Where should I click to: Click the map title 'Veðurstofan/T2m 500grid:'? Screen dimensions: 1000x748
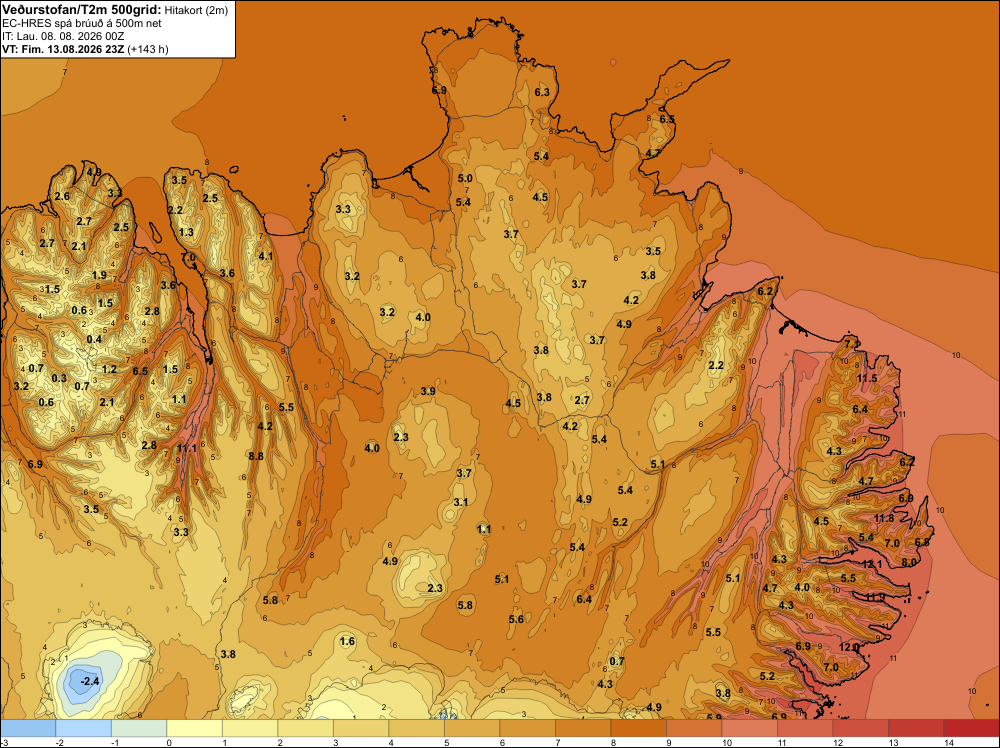click(x=82, y=9)
